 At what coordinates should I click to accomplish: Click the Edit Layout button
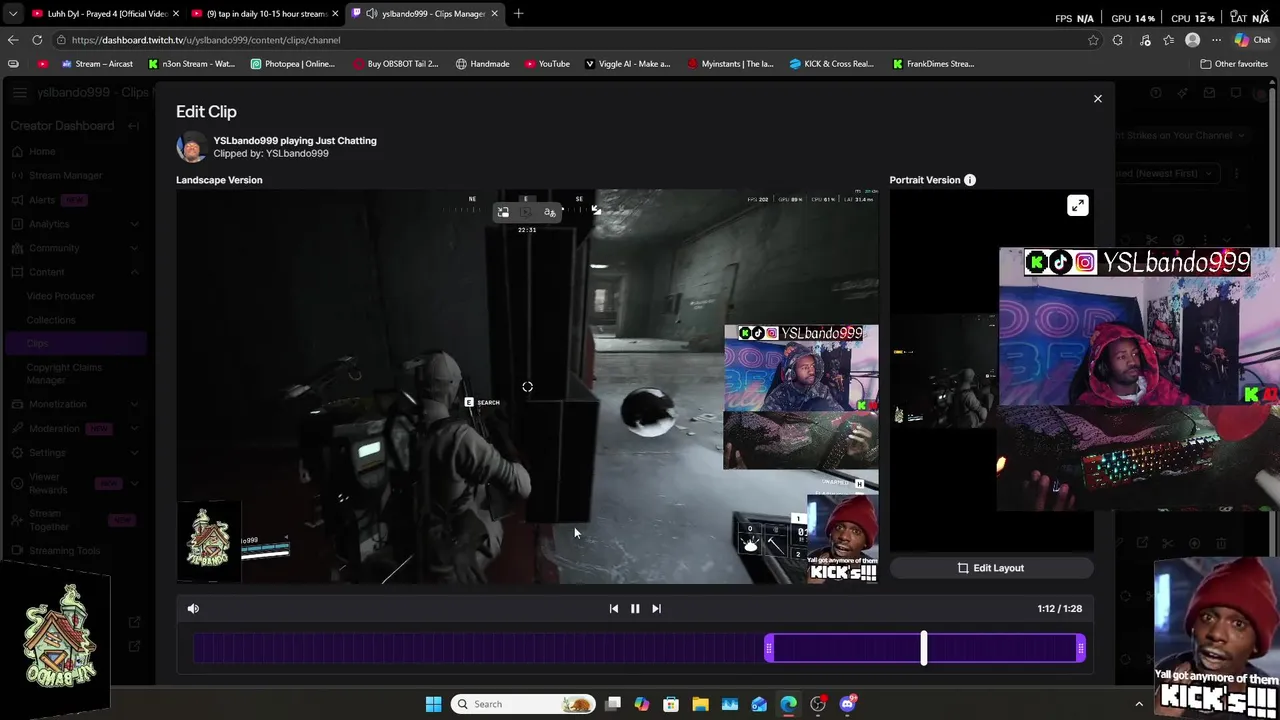pos(991,568)
